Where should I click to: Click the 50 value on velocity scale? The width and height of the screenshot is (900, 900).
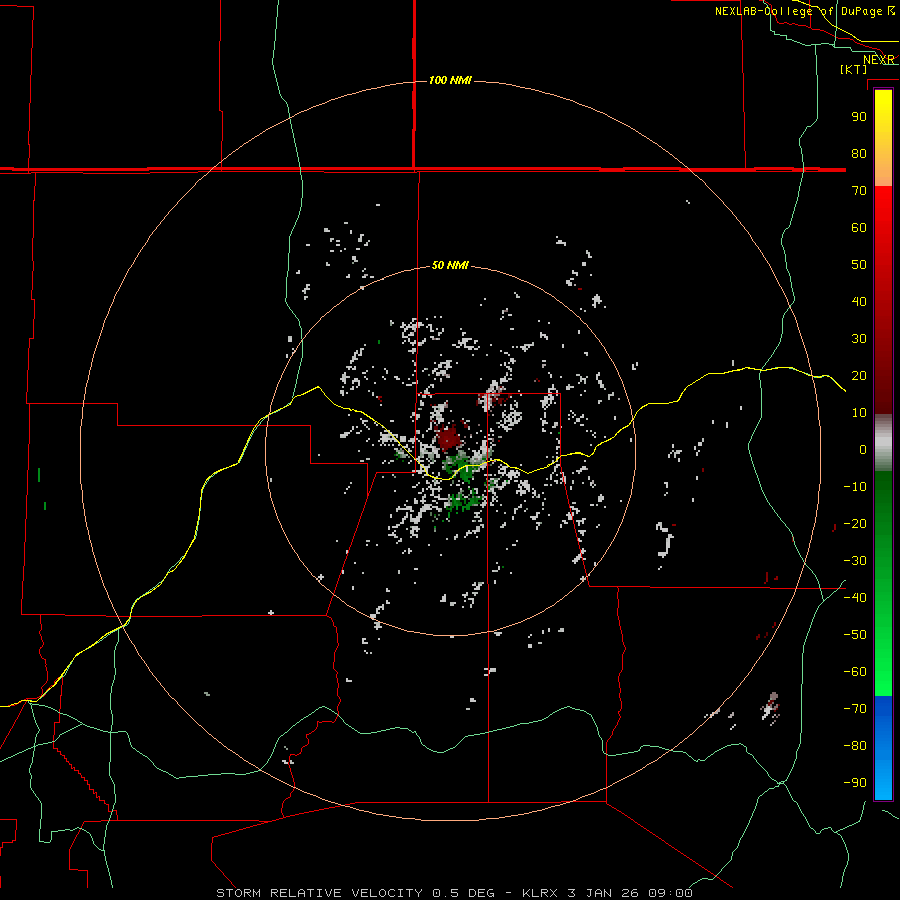coord(859,265)
